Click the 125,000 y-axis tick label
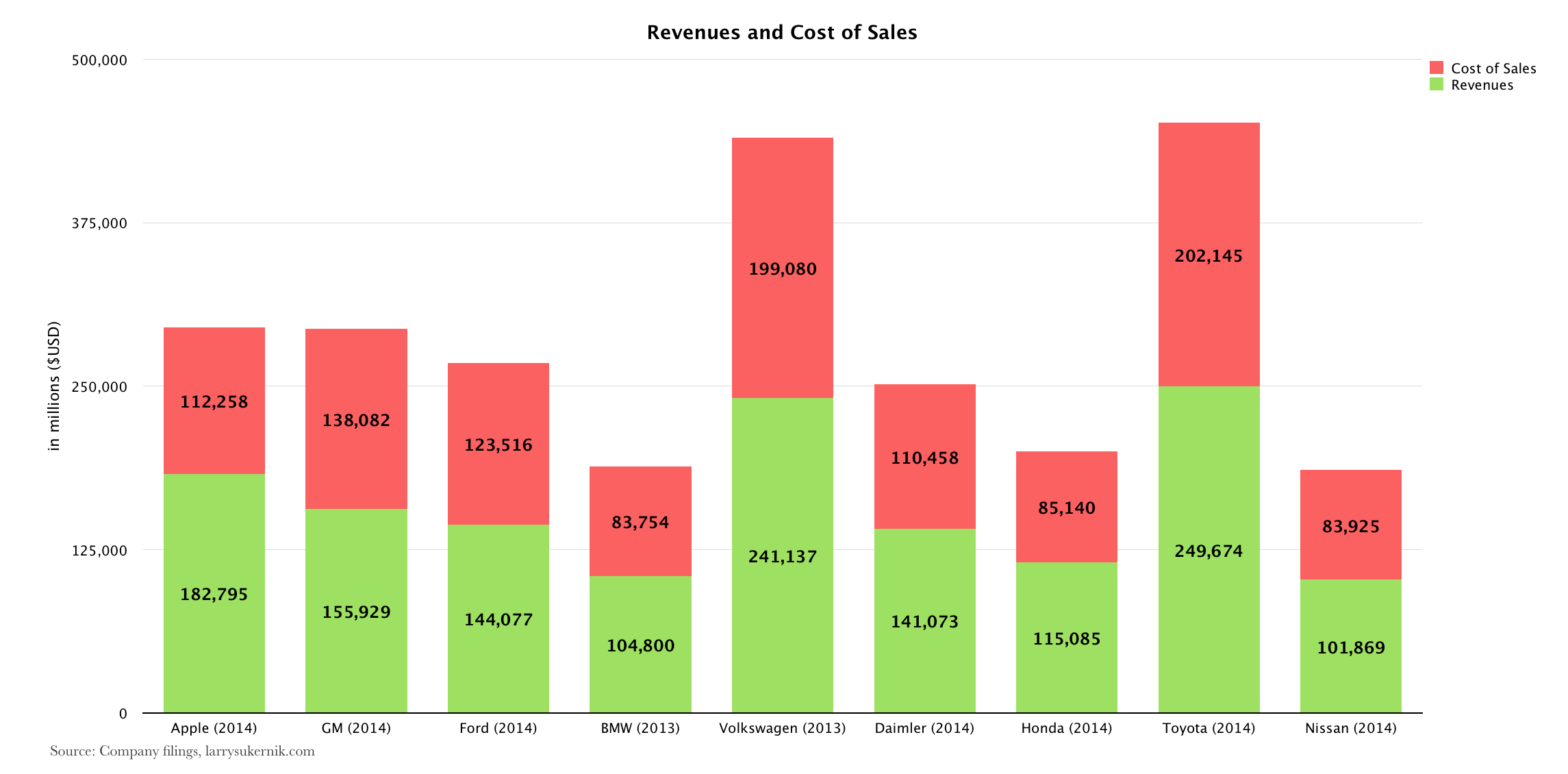Screen dimensions: 1568x774 100,551
